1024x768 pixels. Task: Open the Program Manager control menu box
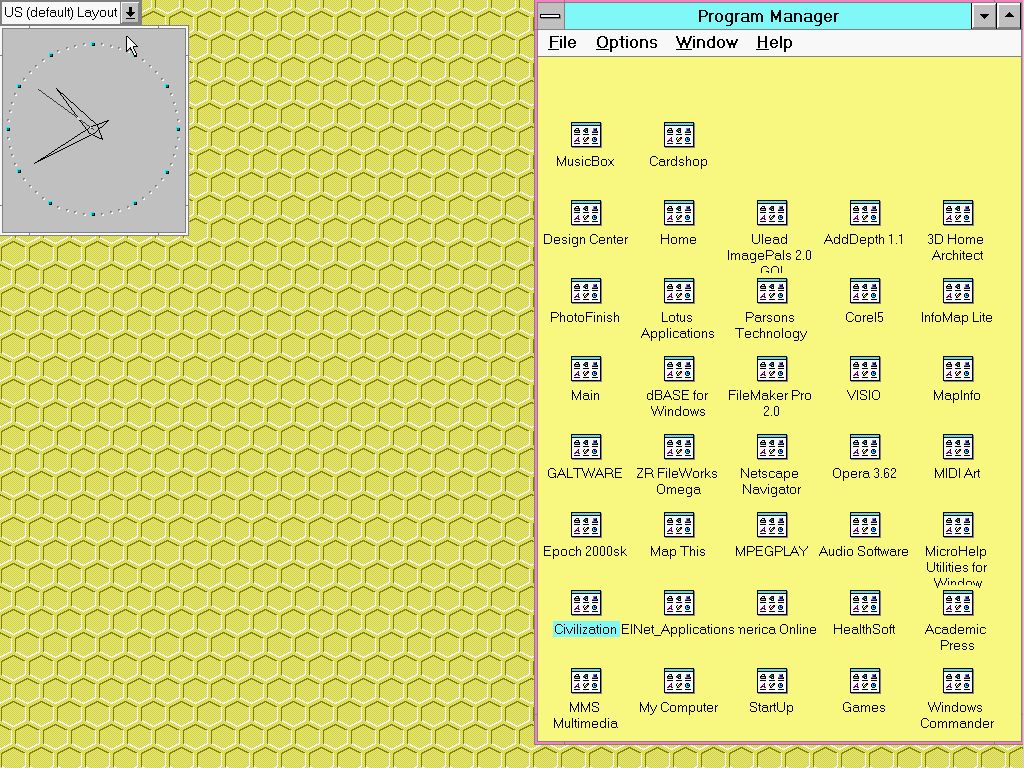[551, 16]
